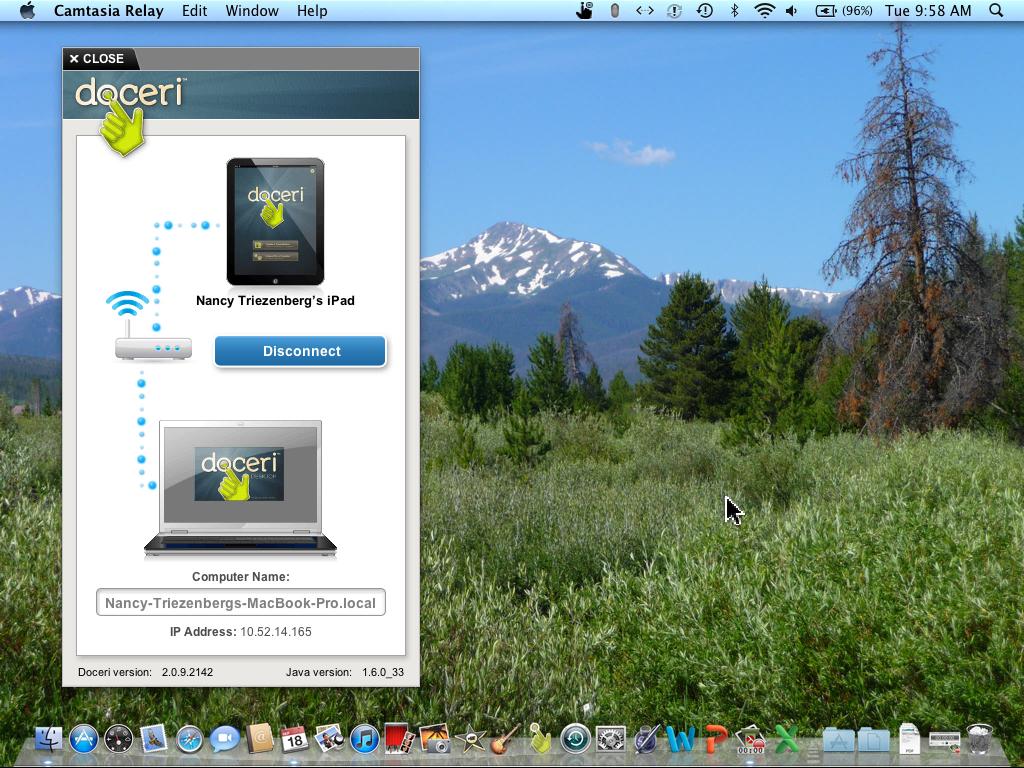1024x768 pixels.
Task: Click the sync alert status icon
Action: pyautogui.click(x=675, y=10)
